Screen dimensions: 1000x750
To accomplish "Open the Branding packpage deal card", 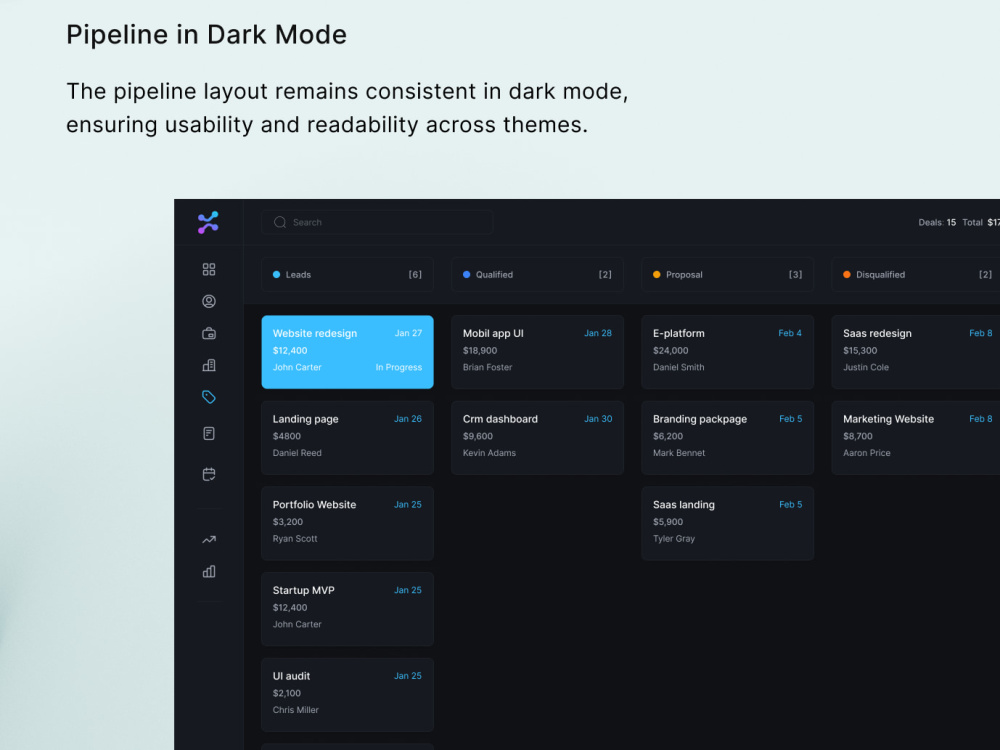I will click(728, 438).
